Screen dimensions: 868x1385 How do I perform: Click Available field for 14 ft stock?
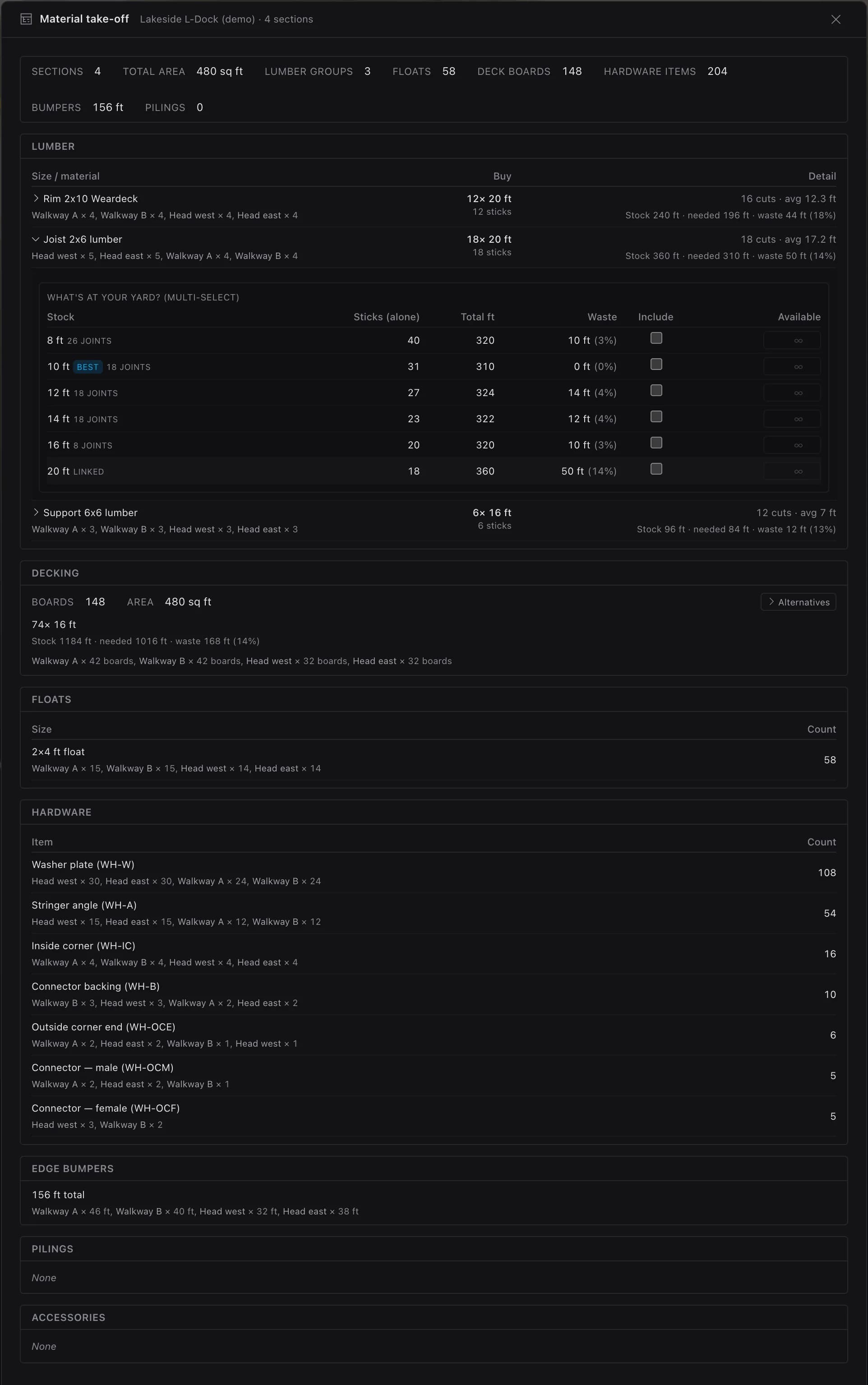(792, 419)
